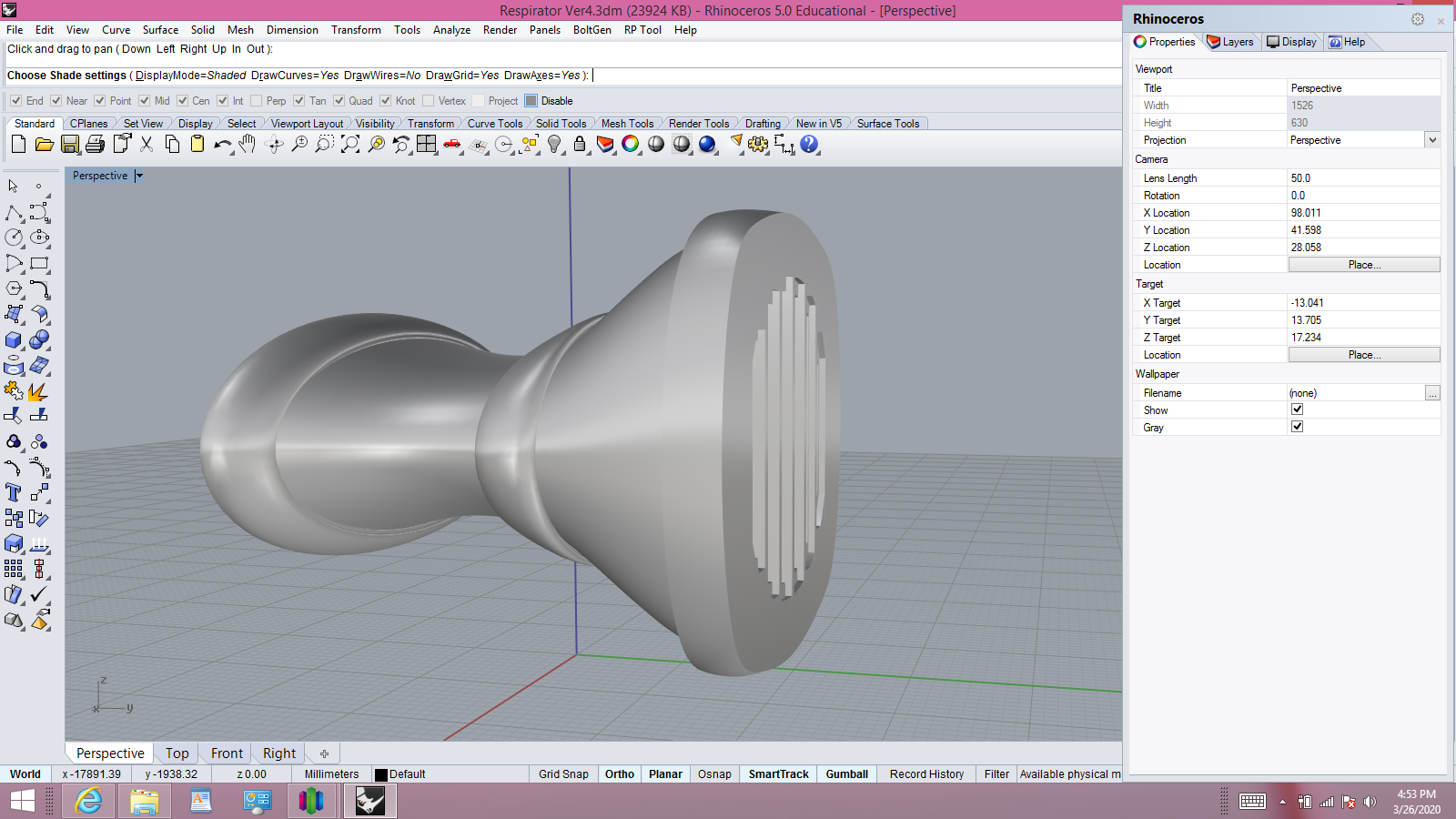Image resolution: width=1456 pixels, height=819 pixels.
Task: Toggle the Quad osnap checkbox
Action: click(339, 101)
